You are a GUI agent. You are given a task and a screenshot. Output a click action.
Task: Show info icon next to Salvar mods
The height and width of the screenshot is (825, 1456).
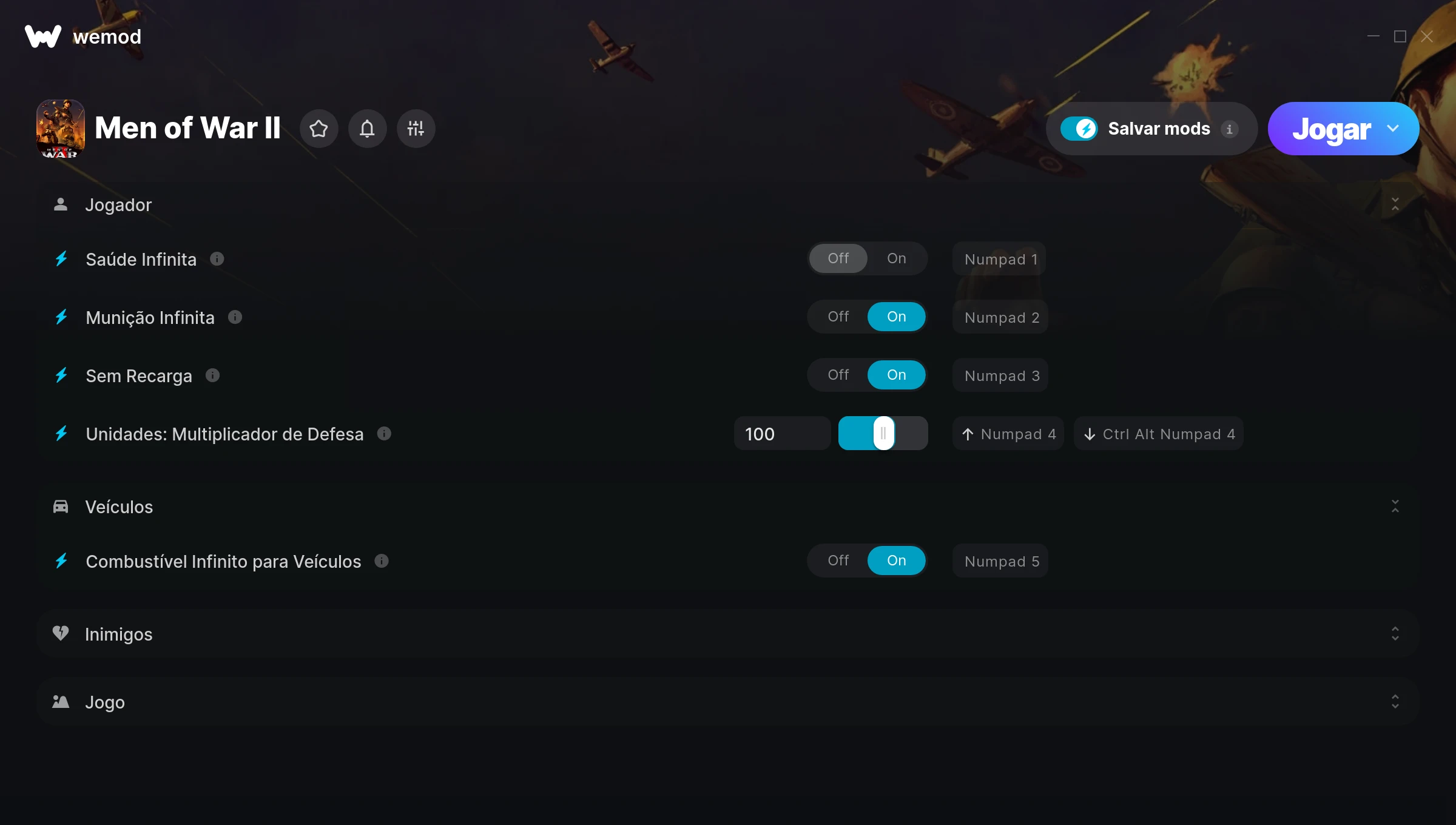click(x=1229, y=129)
